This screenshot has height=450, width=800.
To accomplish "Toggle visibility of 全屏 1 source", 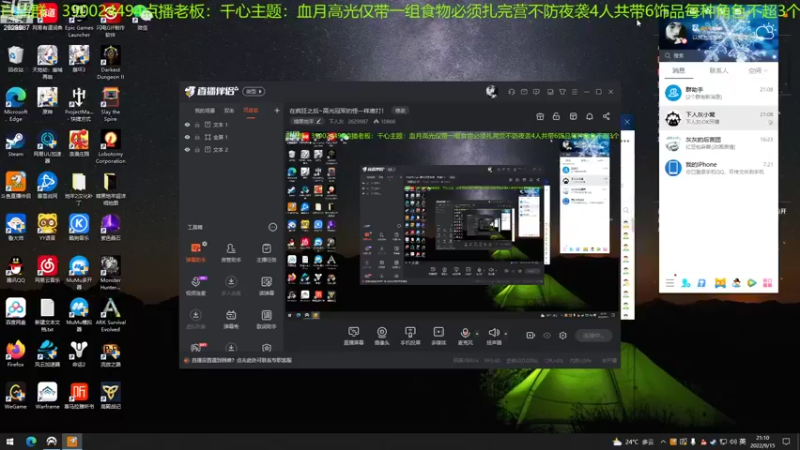I will 187,137.
